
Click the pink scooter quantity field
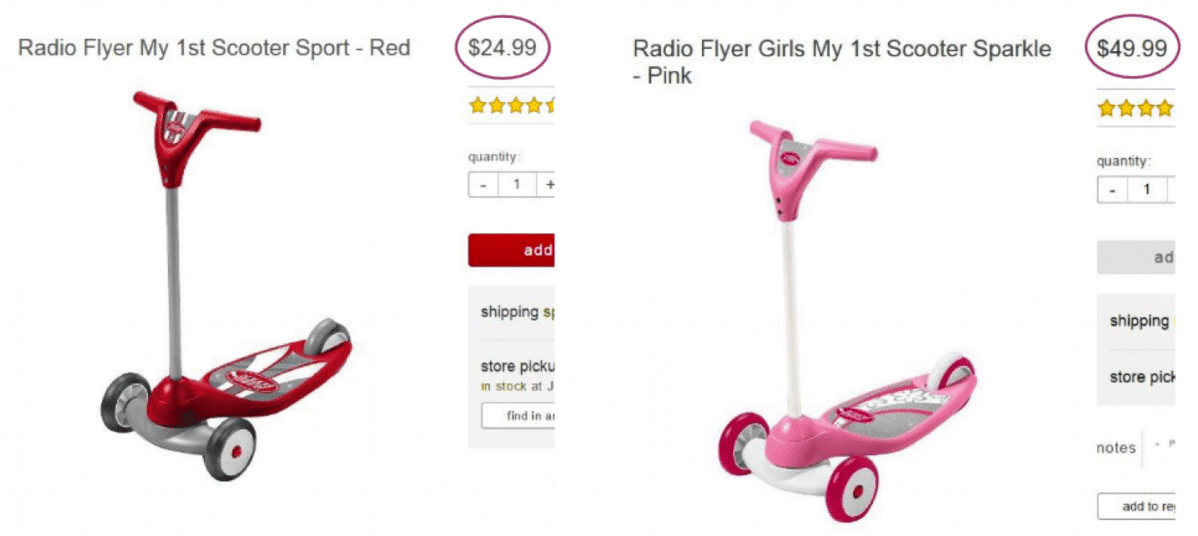(x=1148, y=189)
